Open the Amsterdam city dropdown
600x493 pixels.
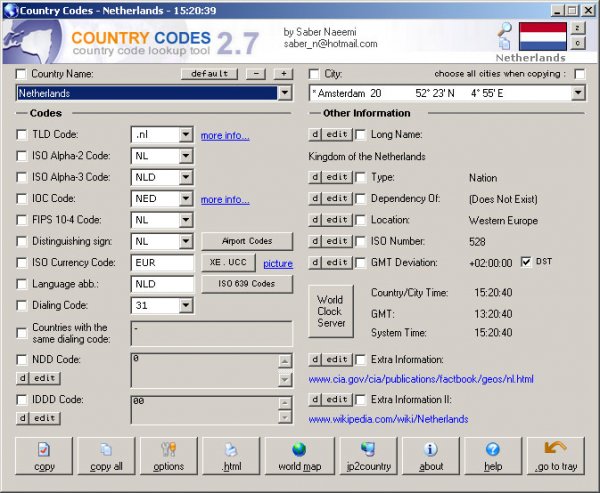[578, 93]
